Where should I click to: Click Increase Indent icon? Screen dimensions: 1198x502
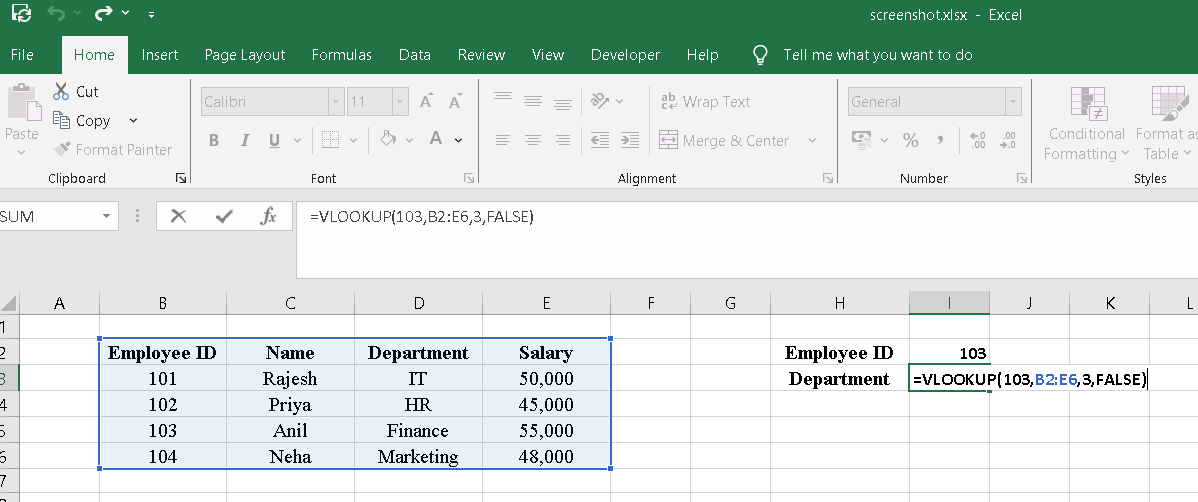(x=630, y=141)
